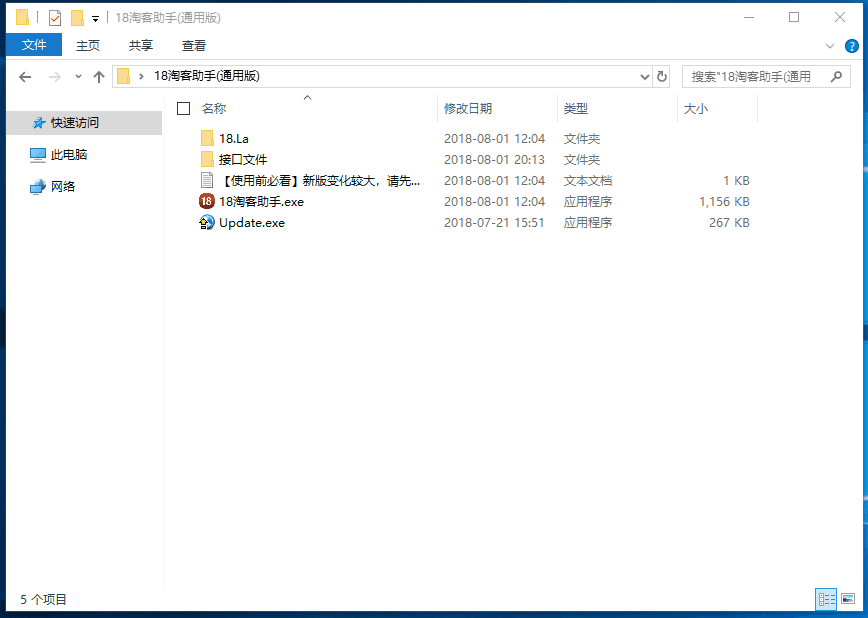Switch to large icons view layout
The height and width of the screenshot is (618, 868).
click(848, 599)
